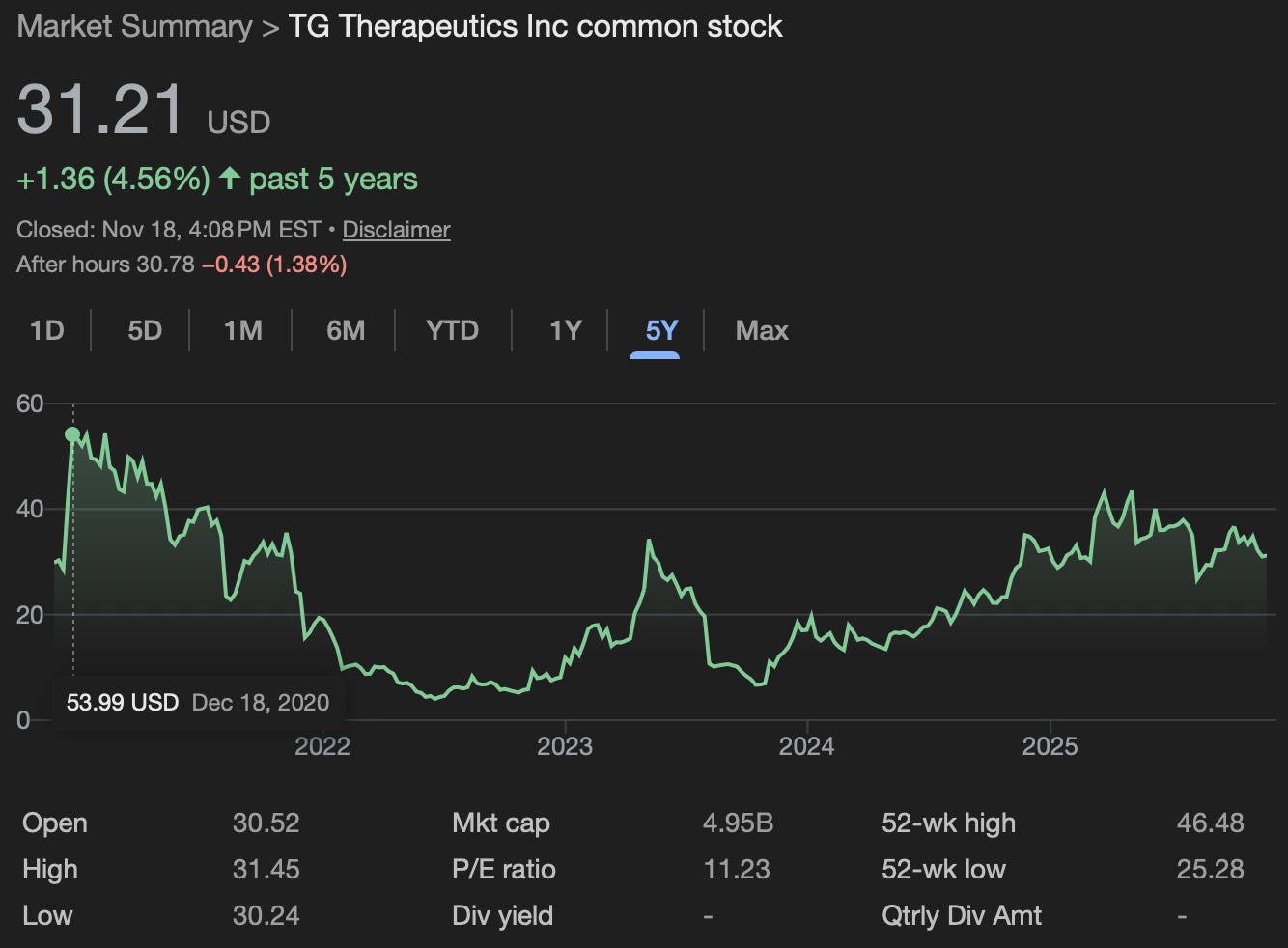Show the Max chart range
The image size is (1288, 948).
tap(762, 331)
